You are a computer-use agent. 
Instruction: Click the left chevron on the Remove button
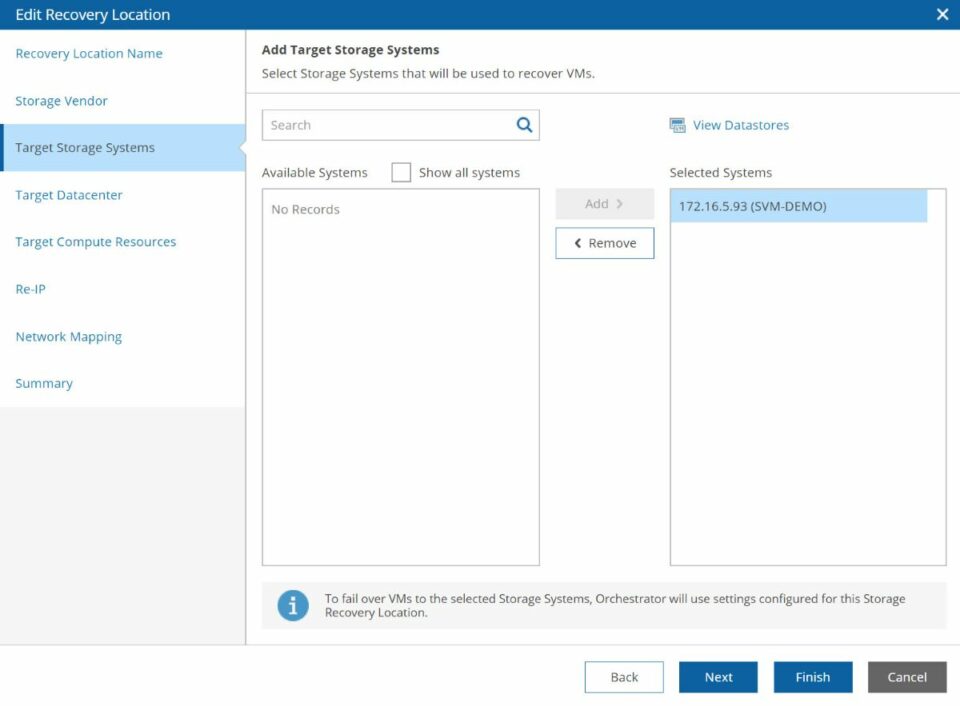pyautogui.click(x=576, y=243)
